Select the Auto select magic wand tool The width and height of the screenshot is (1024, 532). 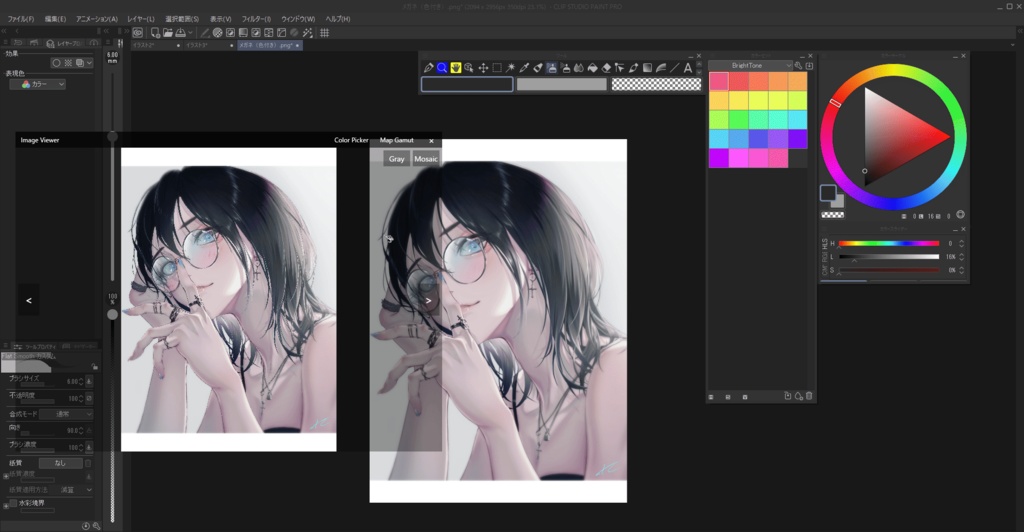point(510,68)
